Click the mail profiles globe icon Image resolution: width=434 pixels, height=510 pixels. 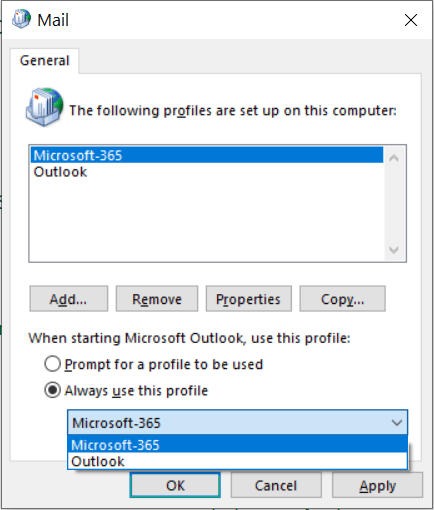coord(44,107)
